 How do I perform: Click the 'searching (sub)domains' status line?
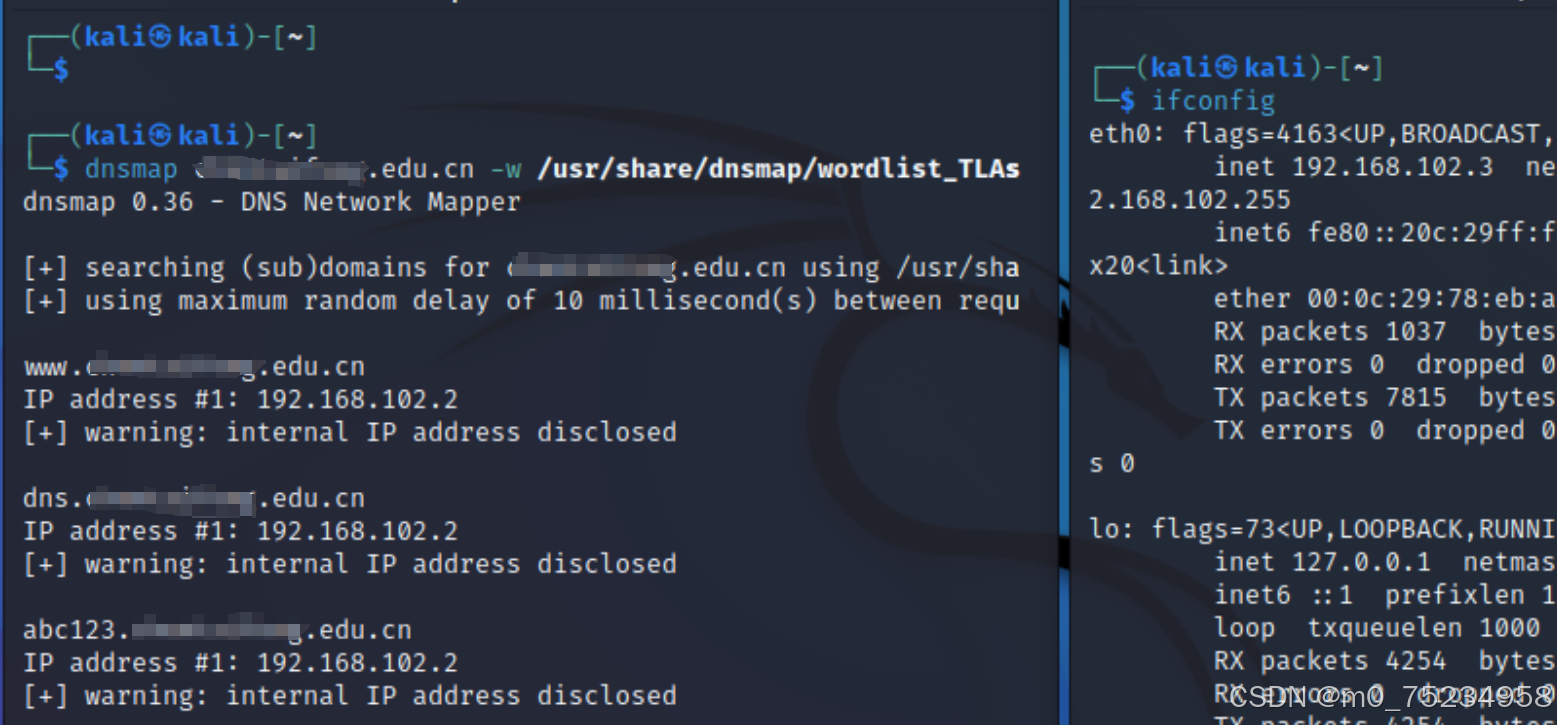pyautogui.click(x=400, y=266)
